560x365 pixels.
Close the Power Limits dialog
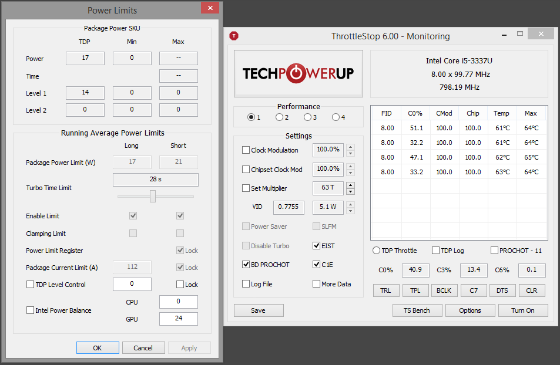coord(210,8)
